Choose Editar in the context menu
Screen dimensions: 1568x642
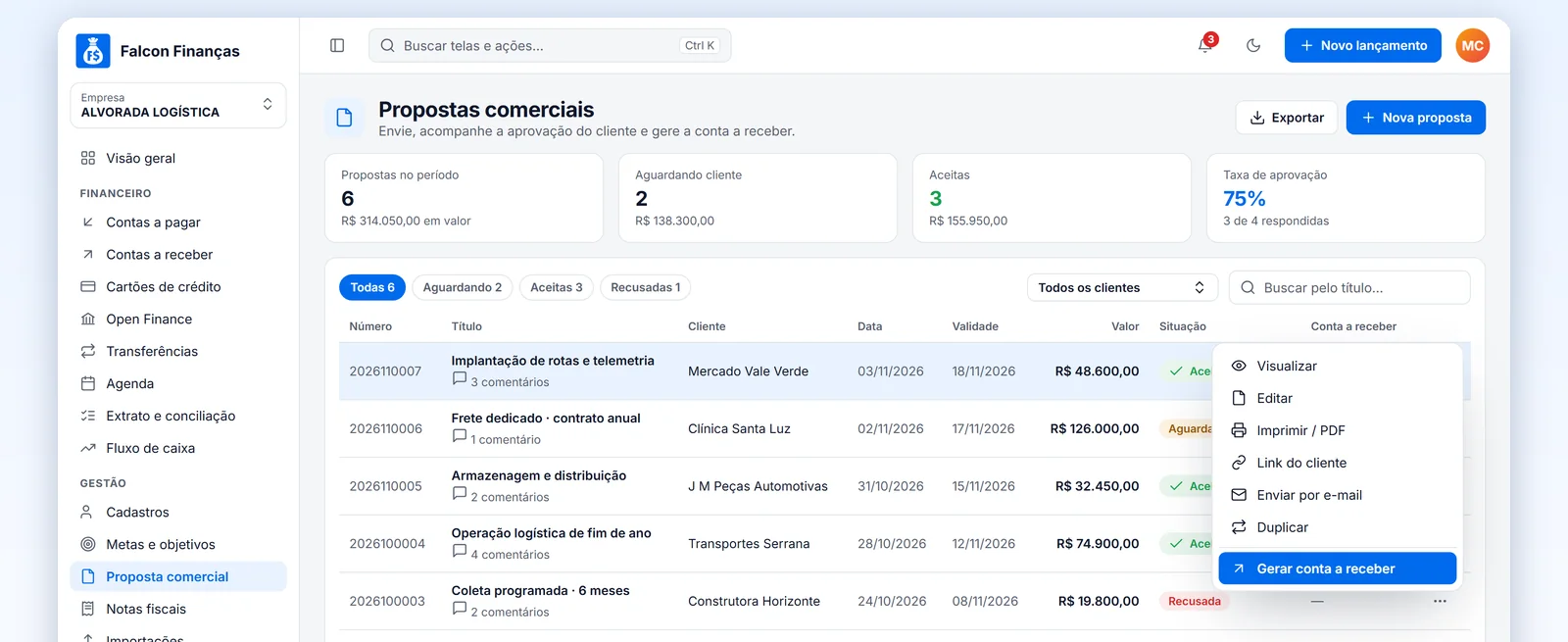point(1338,398)
